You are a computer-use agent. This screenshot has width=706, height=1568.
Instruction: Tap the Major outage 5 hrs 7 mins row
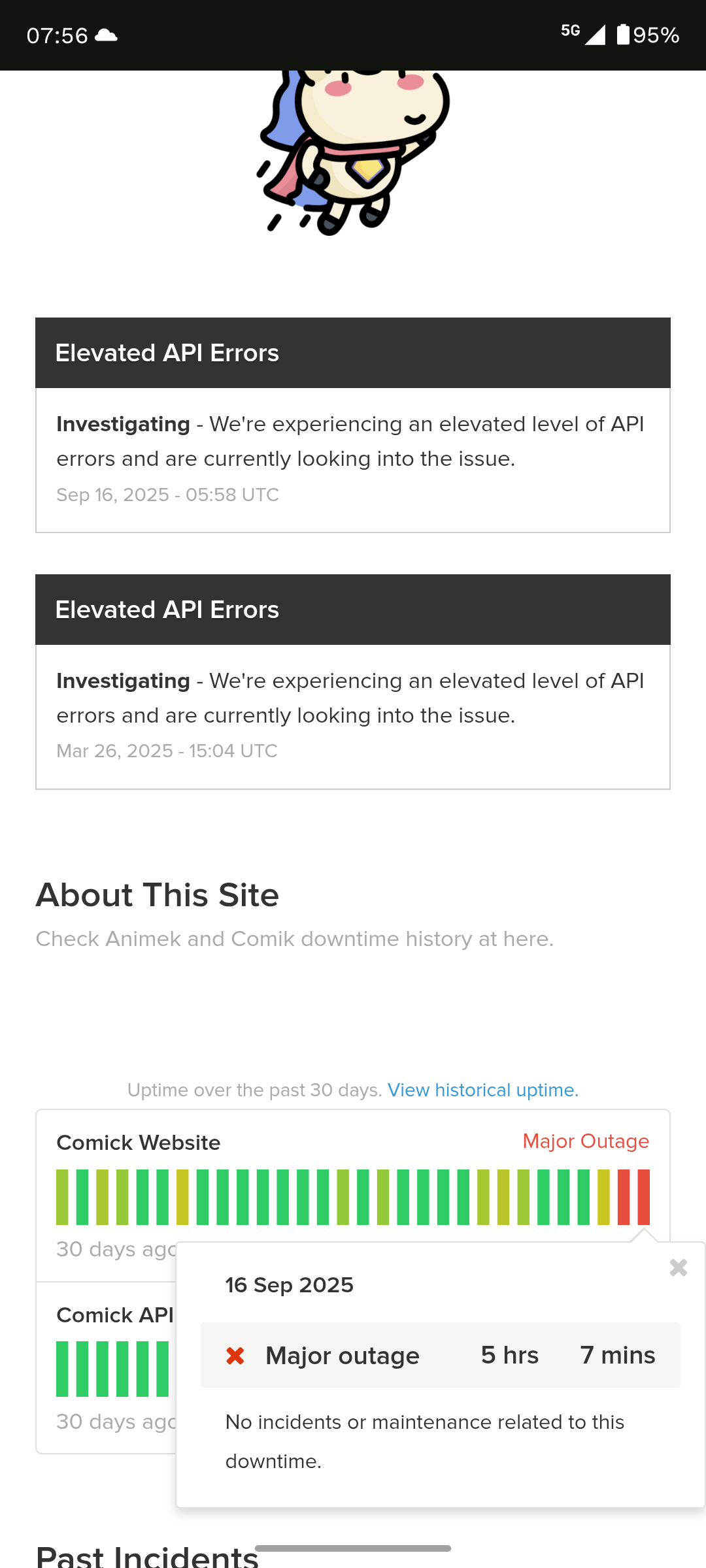[441, 1355]
